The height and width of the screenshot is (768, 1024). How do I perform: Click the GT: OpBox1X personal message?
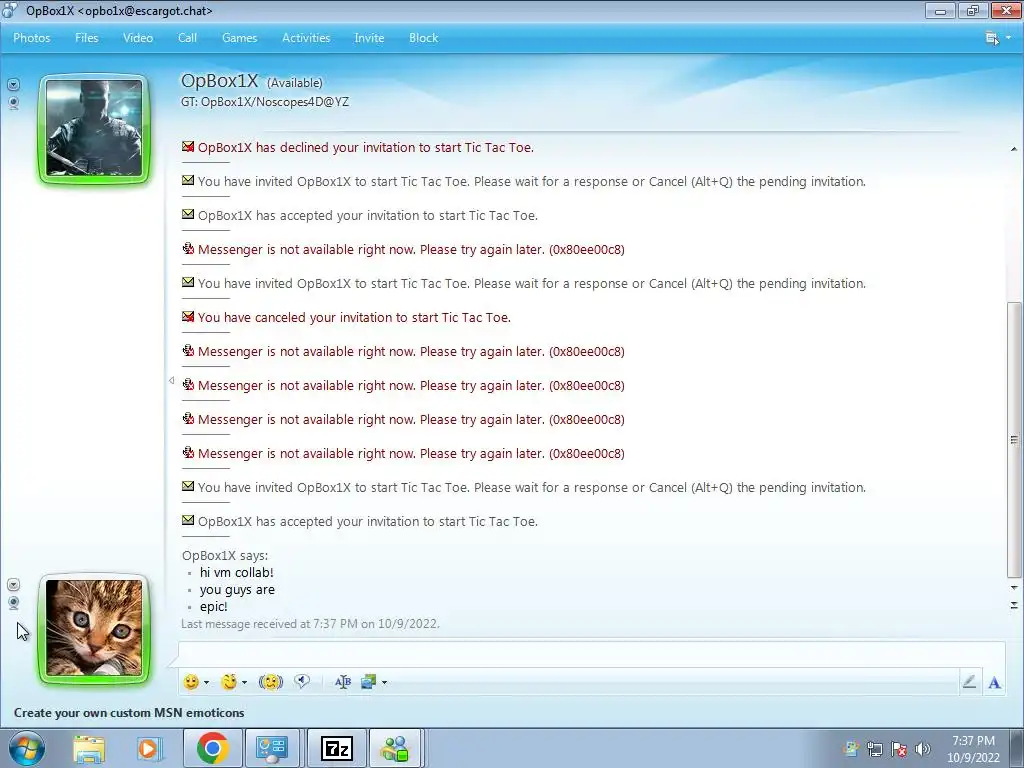265,102
